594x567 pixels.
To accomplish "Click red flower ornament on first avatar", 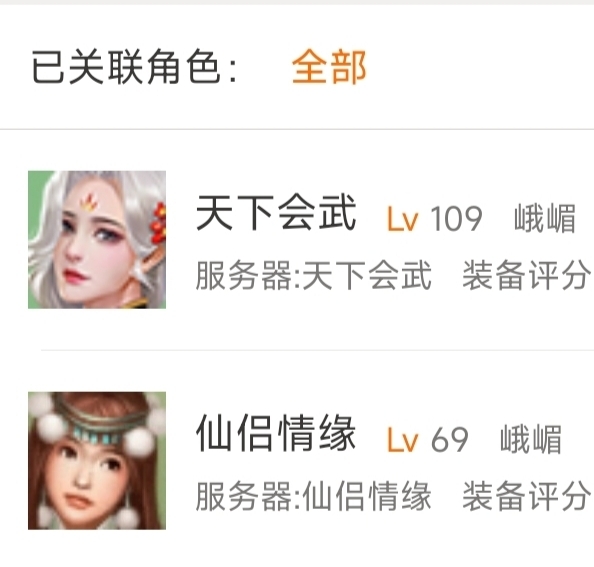I will tap(158, 222).
